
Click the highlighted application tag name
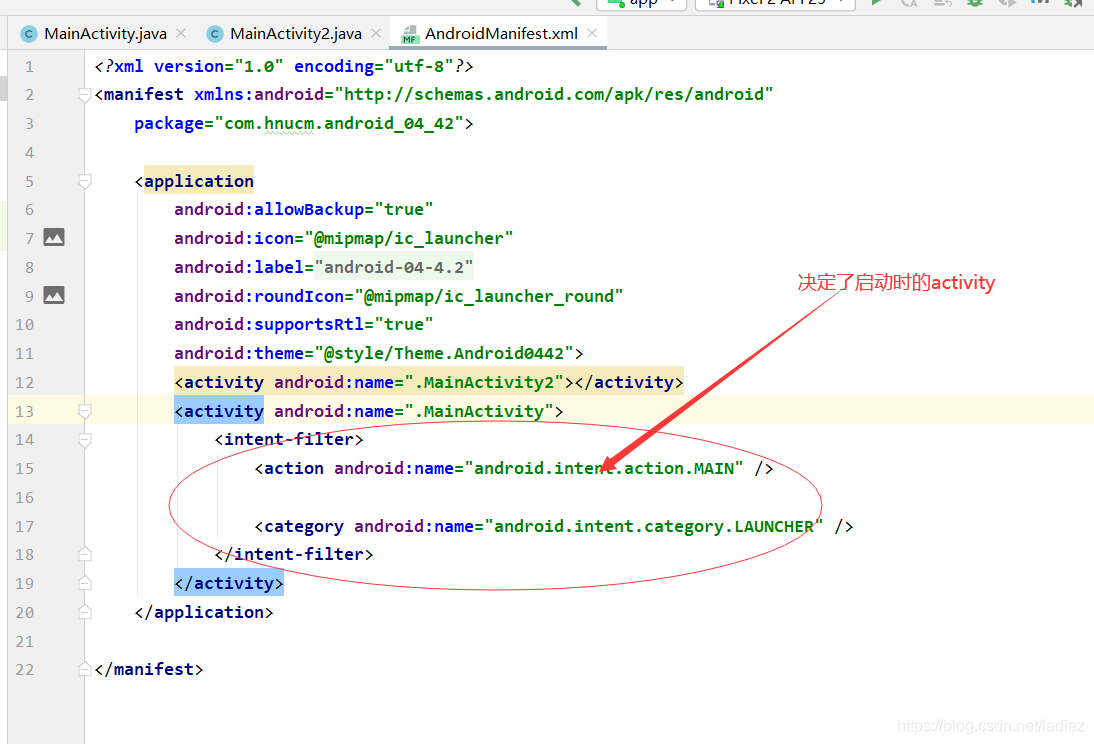[199, 181]
